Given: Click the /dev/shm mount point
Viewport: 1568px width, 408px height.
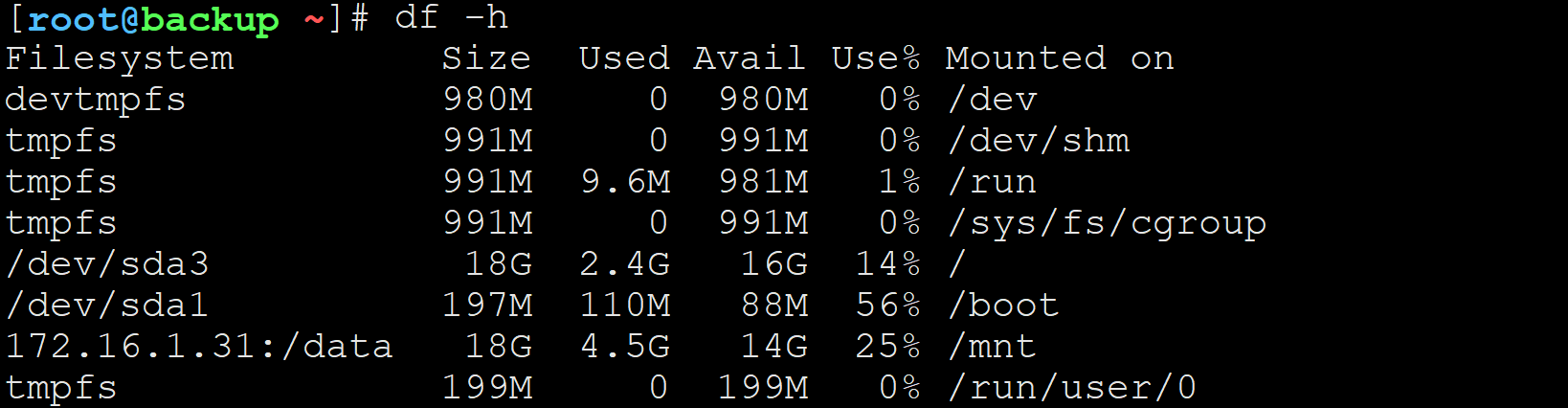Looking at the screenshot, I should tap(1039, 141).
